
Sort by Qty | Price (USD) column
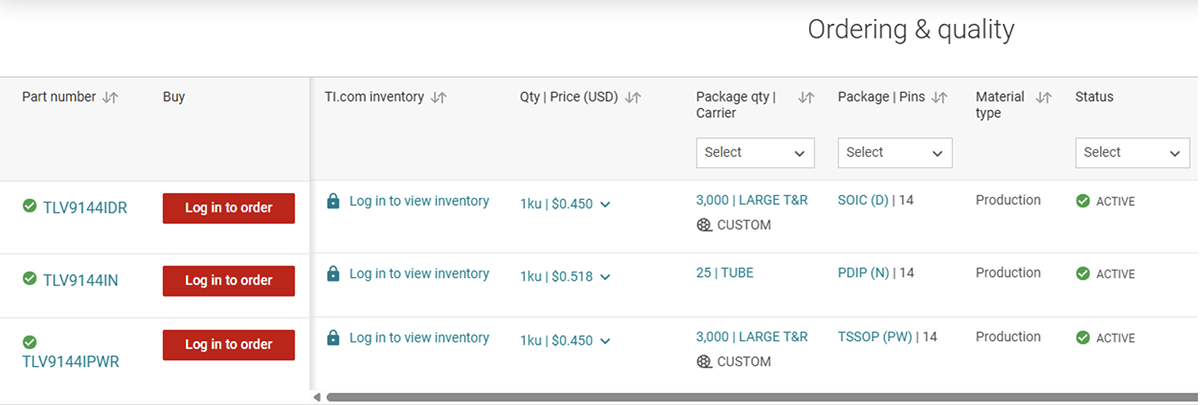click(x=632, y=98)
